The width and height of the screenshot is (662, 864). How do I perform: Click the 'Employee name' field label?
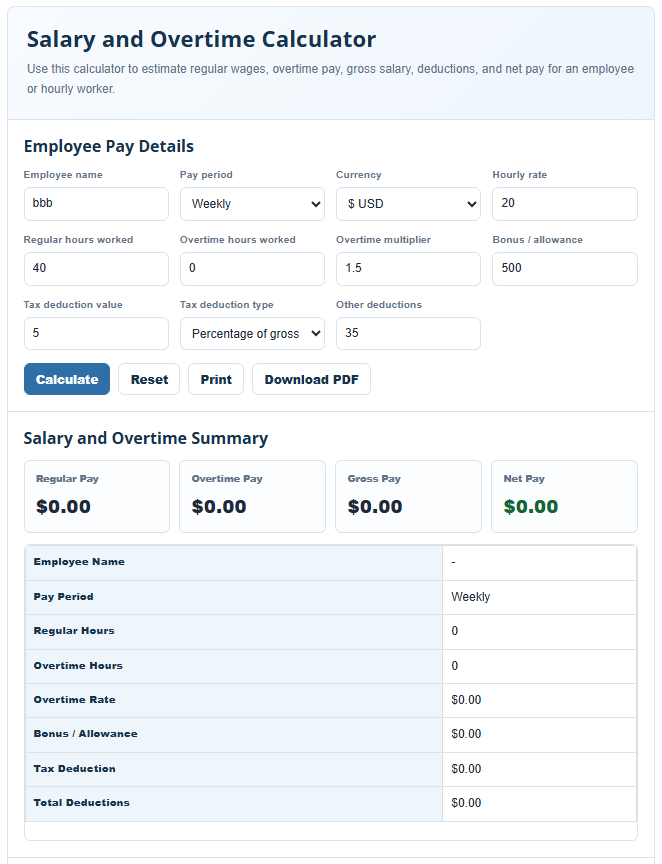63,175
